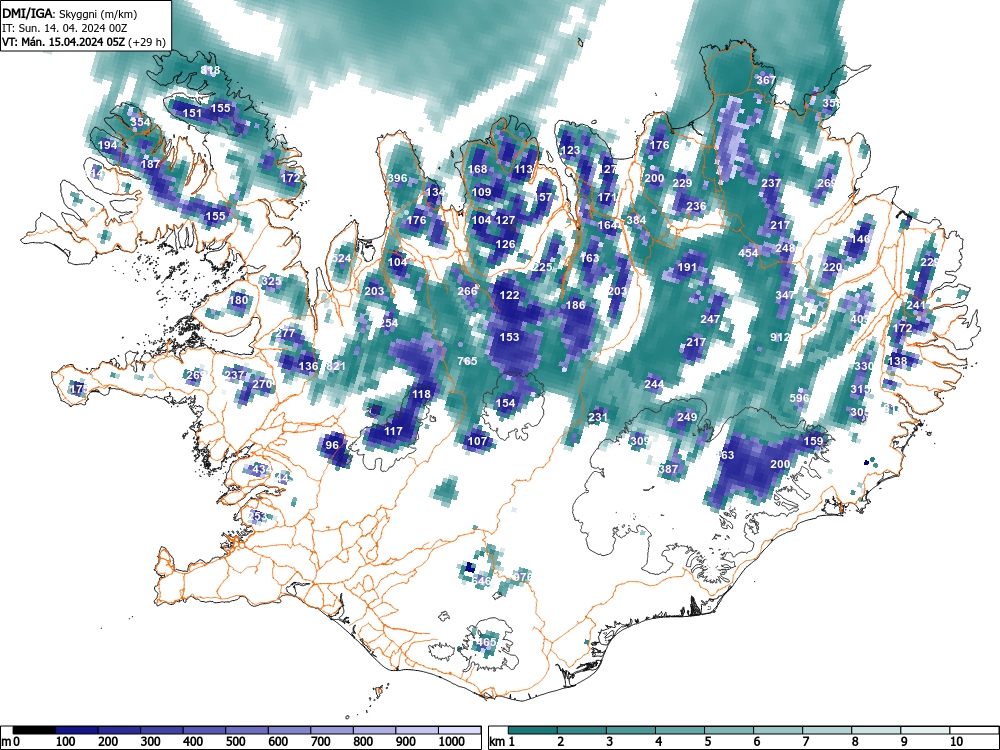This screenshot has width=1000, height=750.
Task: Click the 191 visibility value
Action: [x=687, y=267]
